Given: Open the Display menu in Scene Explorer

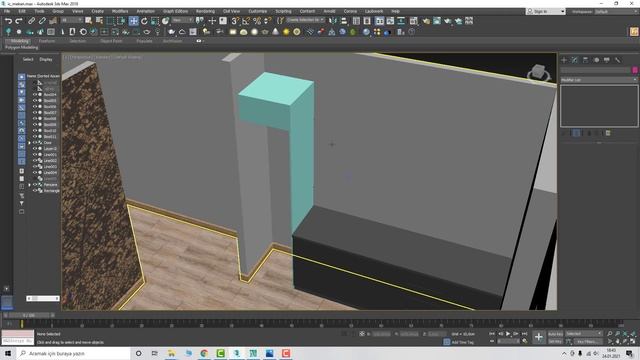Looking at the screenshot, I should point(46,60).
